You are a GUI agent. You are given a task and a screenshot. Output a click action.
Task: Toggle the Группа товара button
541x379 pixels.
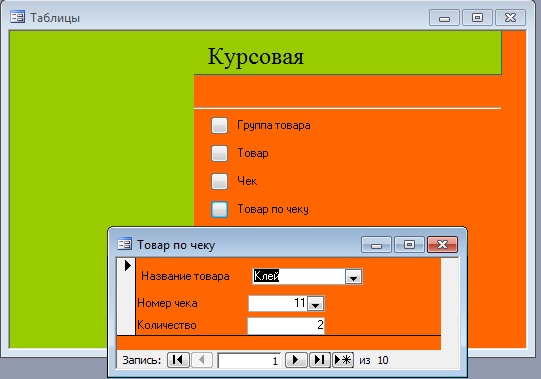click(x=219, y=125)
